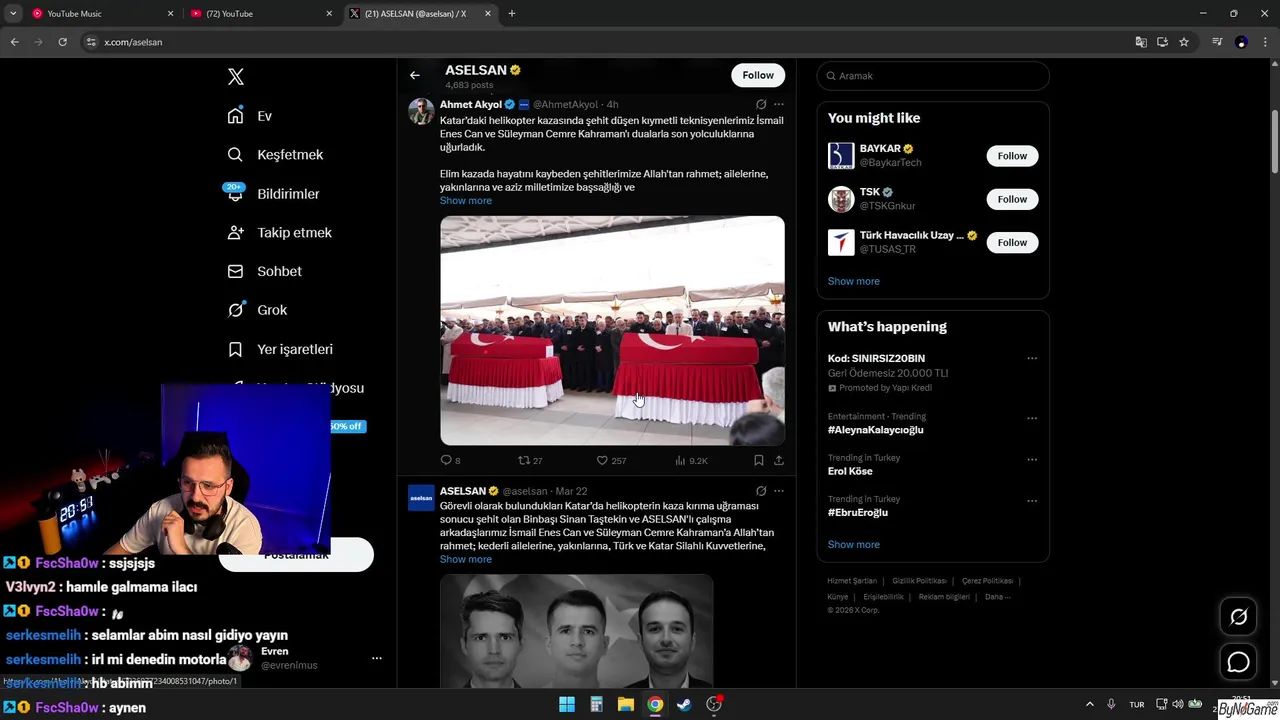Repost Ahmet Akyol post
Viewport: 1280px width, 720px height.
(530, 460)
